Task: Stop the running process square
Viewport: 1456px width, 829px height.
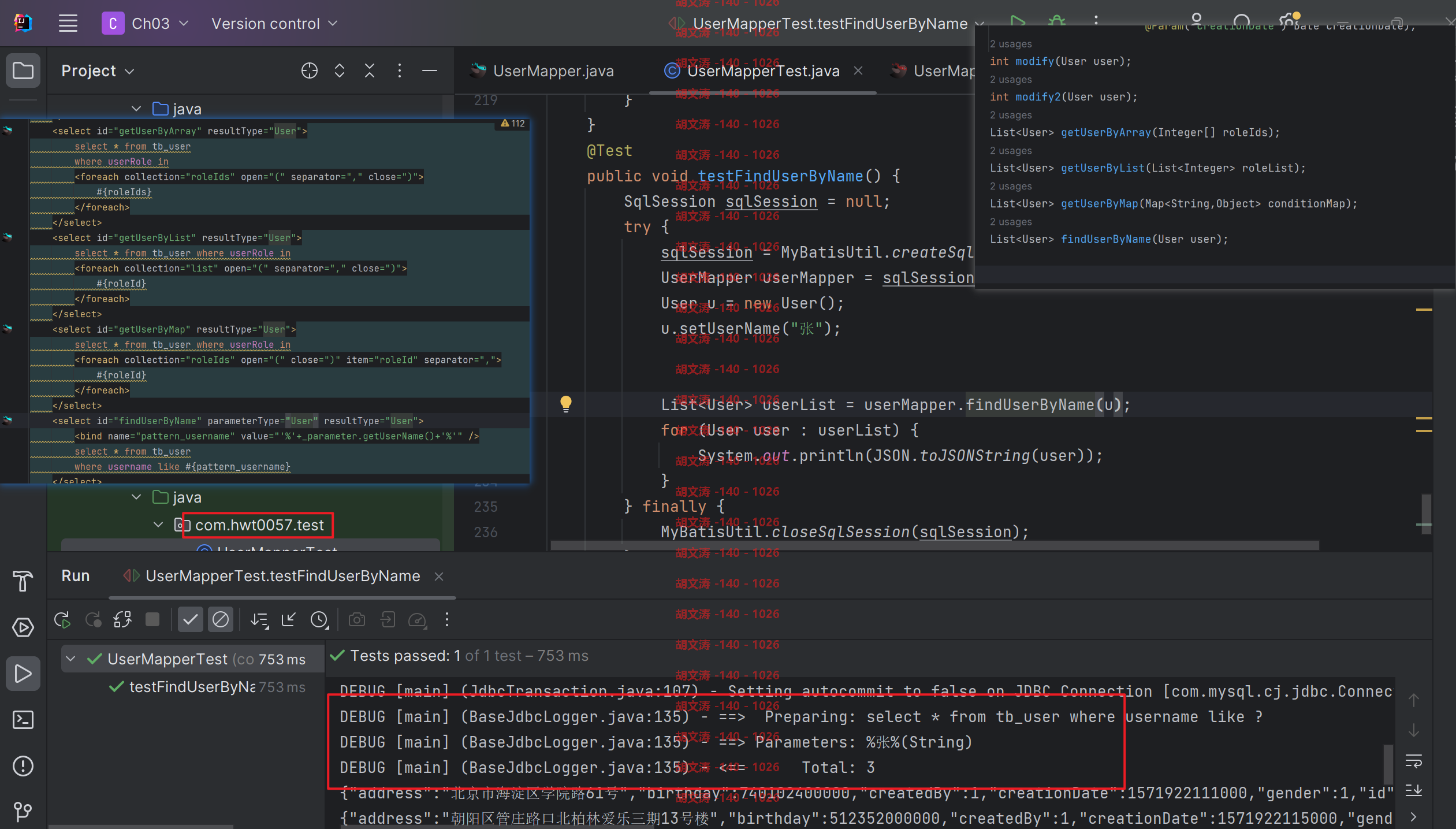Action: pos(152,620)
